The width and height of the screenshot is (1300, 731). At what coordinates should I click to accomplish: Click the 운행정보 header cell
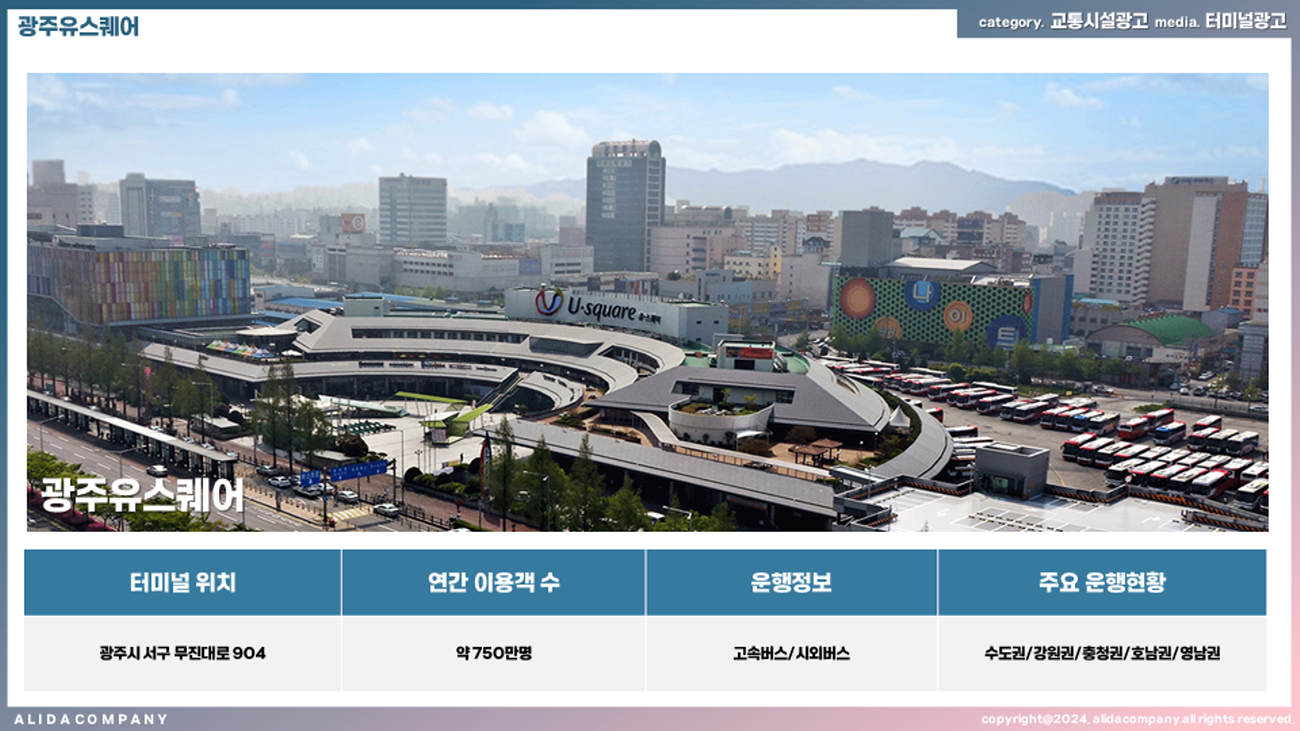click(791, 583)
